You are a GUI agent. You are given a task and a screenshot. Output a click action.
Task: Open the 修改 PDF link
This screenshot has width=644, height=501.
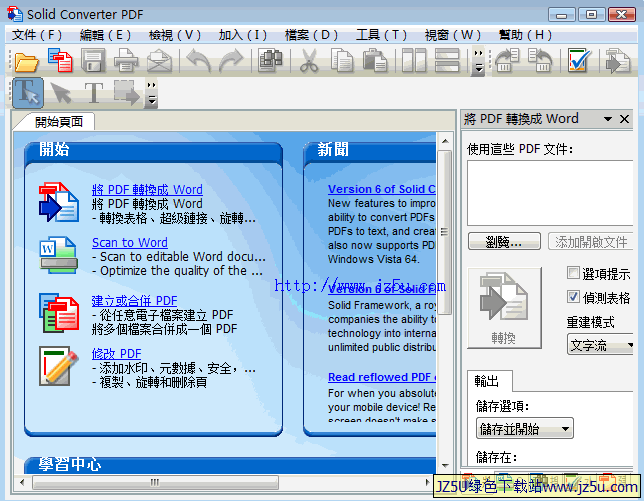117,354
